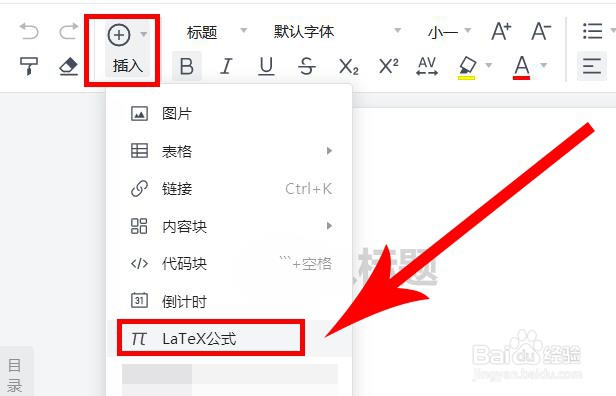616x396 pixels.
Task: Expand highlighter color dropdown arrow
Action: point(489,65)
